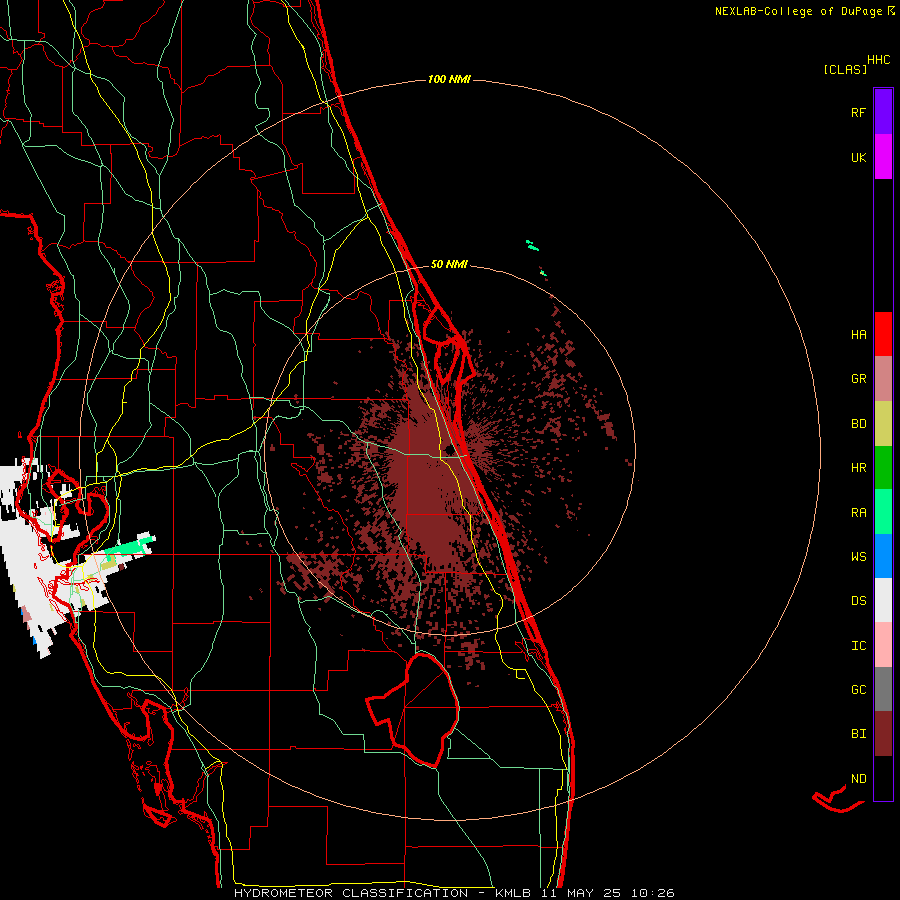Click the GR legend label
This screenshot has width=900, height=900.
click(x=858, y=379)
